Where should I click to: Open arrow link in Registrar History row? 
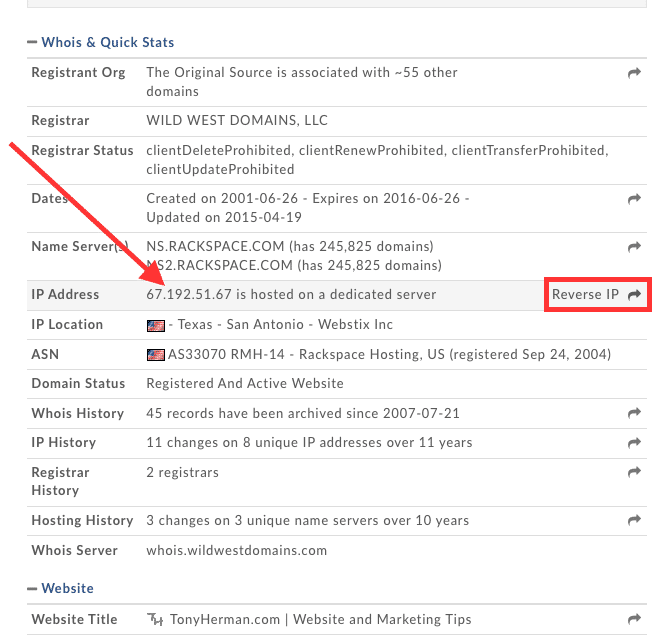click(634, 472)
